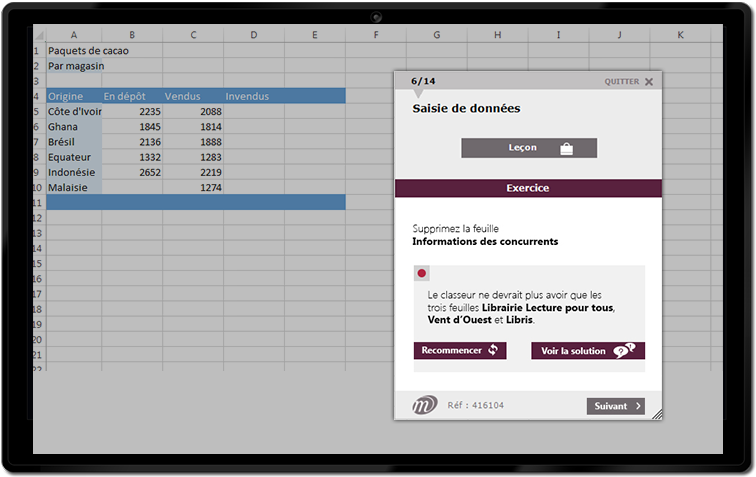Image resolution: width=756 pixels, height=477 pixels.
Task: Select the Exercice tab header
Action: pos(528,188)
